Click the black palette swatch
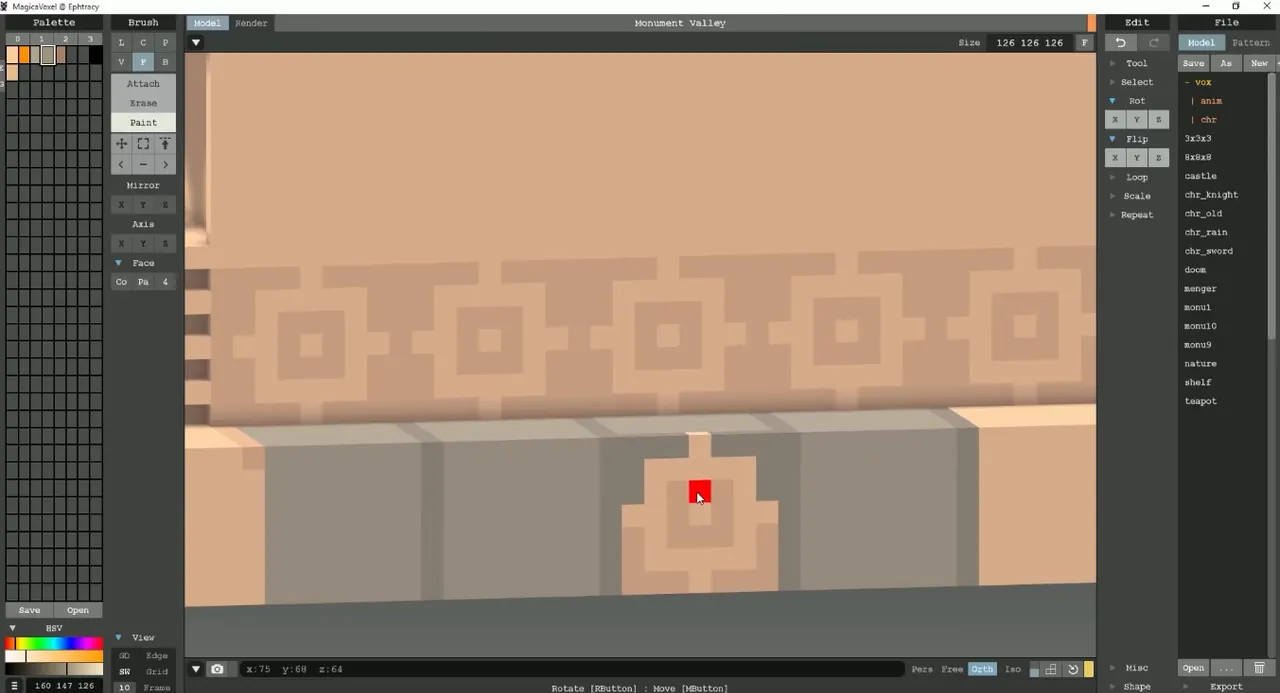This screenshot has width=1280, height=693. click(x=96, y=55)
